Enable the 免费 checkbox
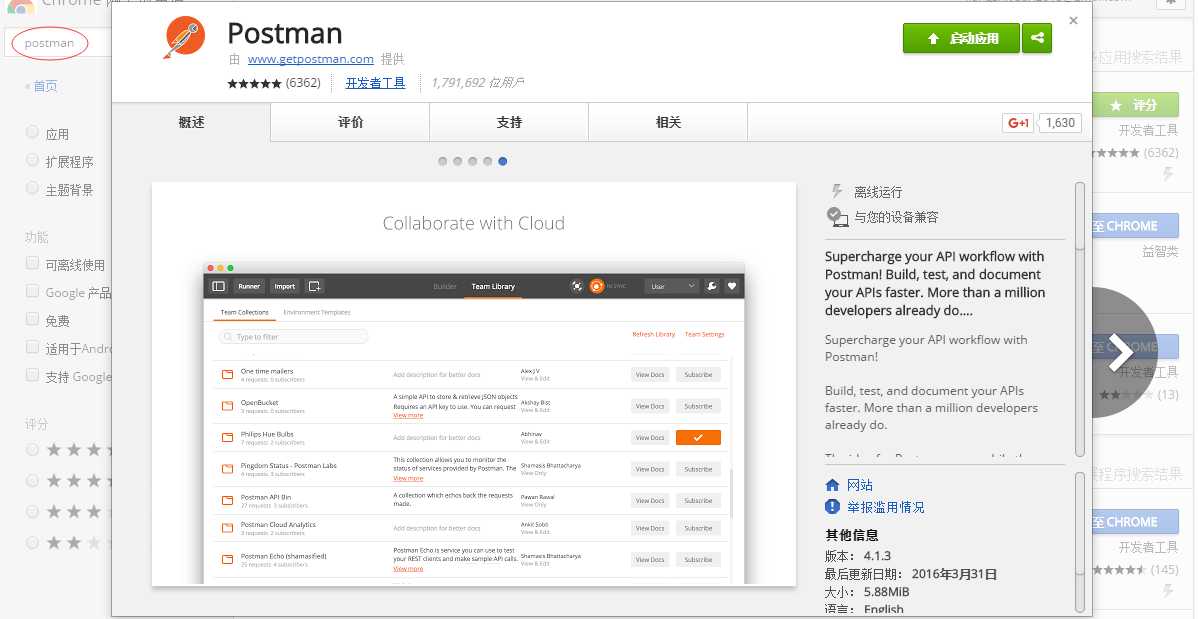1199x619 pixels. coord(32,319)
